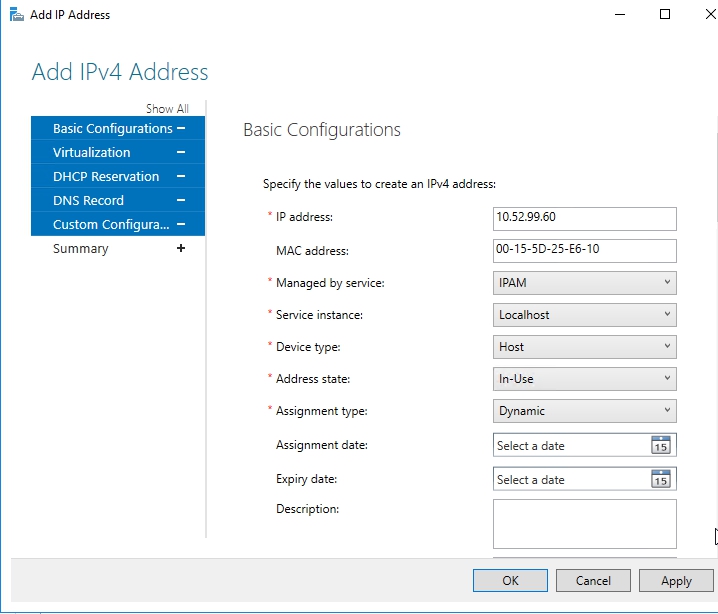Expand the Summary section
Screen dimensions: 718x614
coord(181,248)
